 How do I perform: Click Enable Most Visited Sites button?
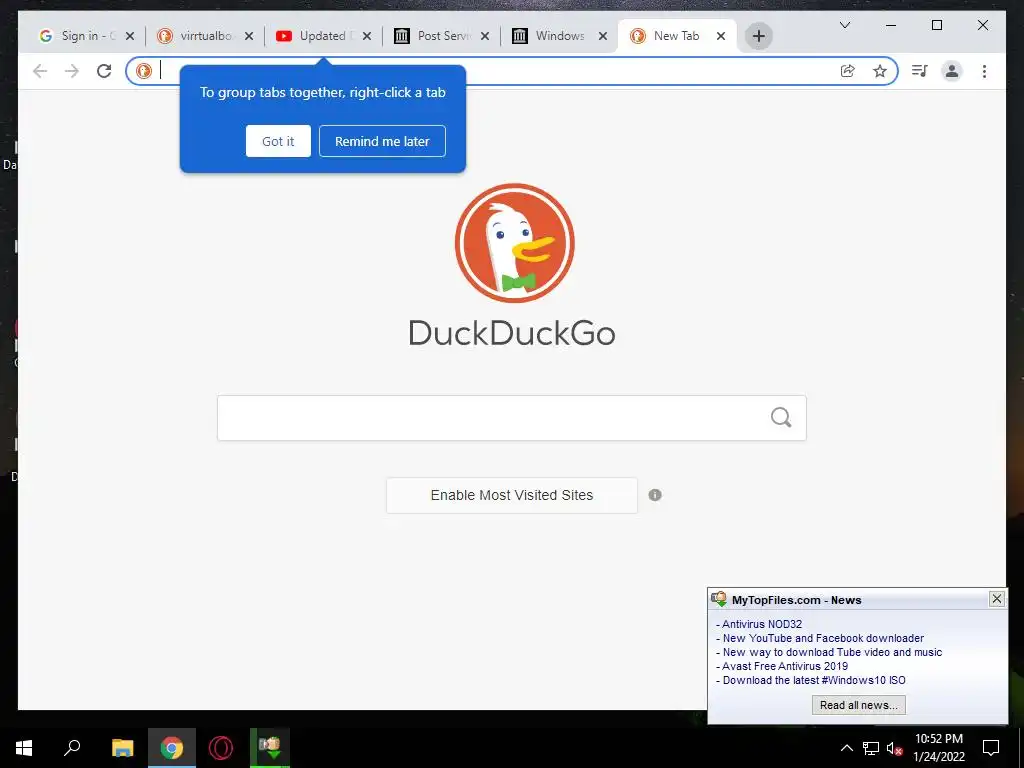(511, 495)
